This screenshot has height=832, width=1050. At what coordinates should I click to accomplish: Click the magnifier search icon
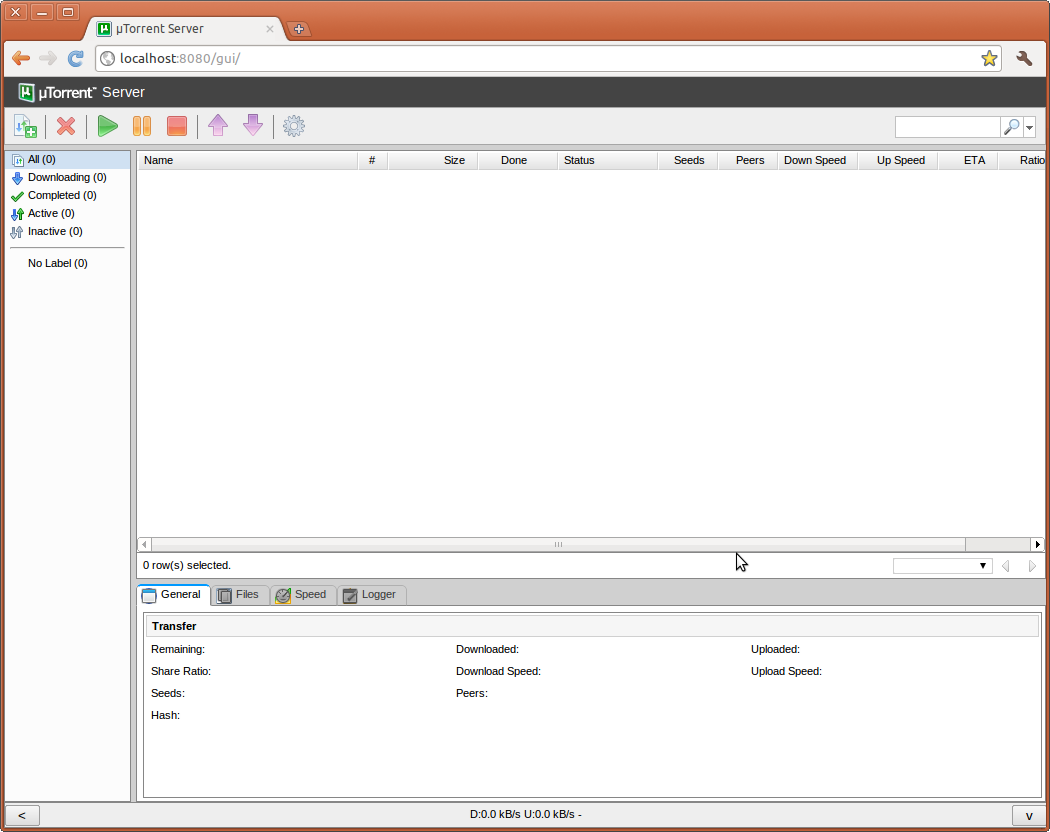coord(1011,127)
